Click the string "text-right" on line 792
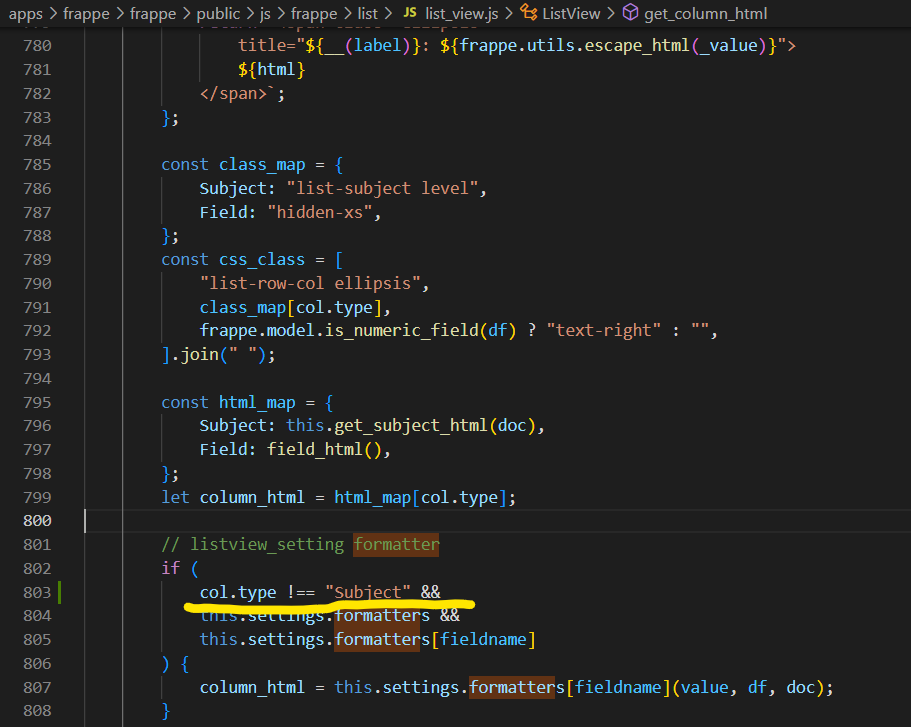 pyautogui.click(x=604, y=331)
